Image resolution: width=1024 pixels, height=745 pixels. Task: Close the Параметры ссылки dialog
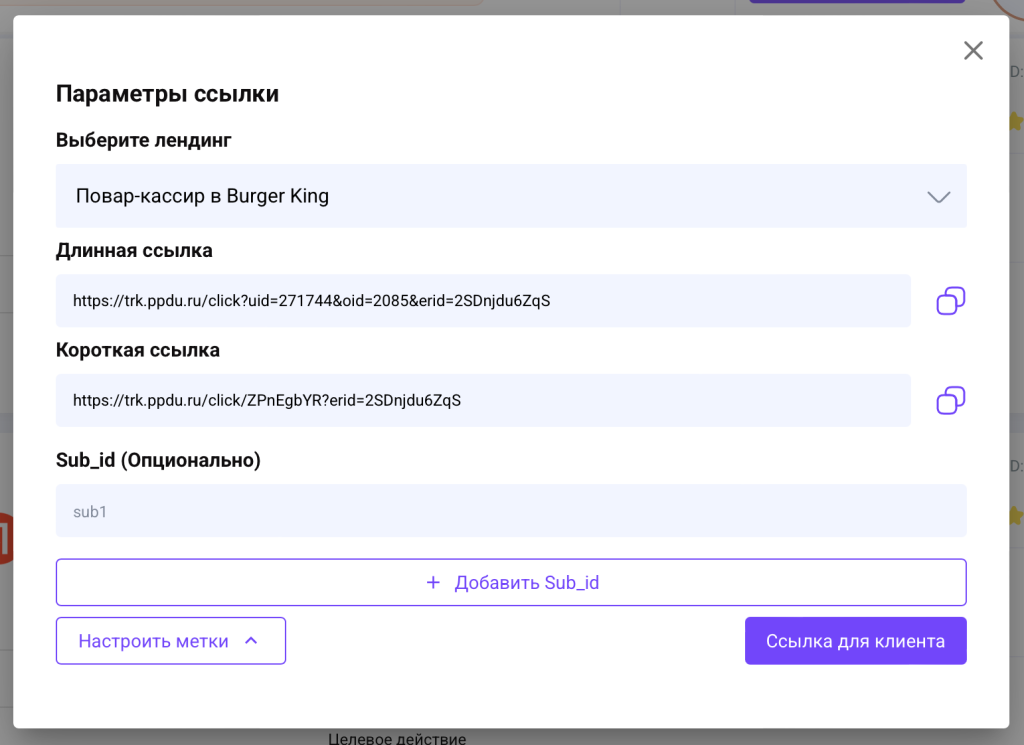(973, 50)
